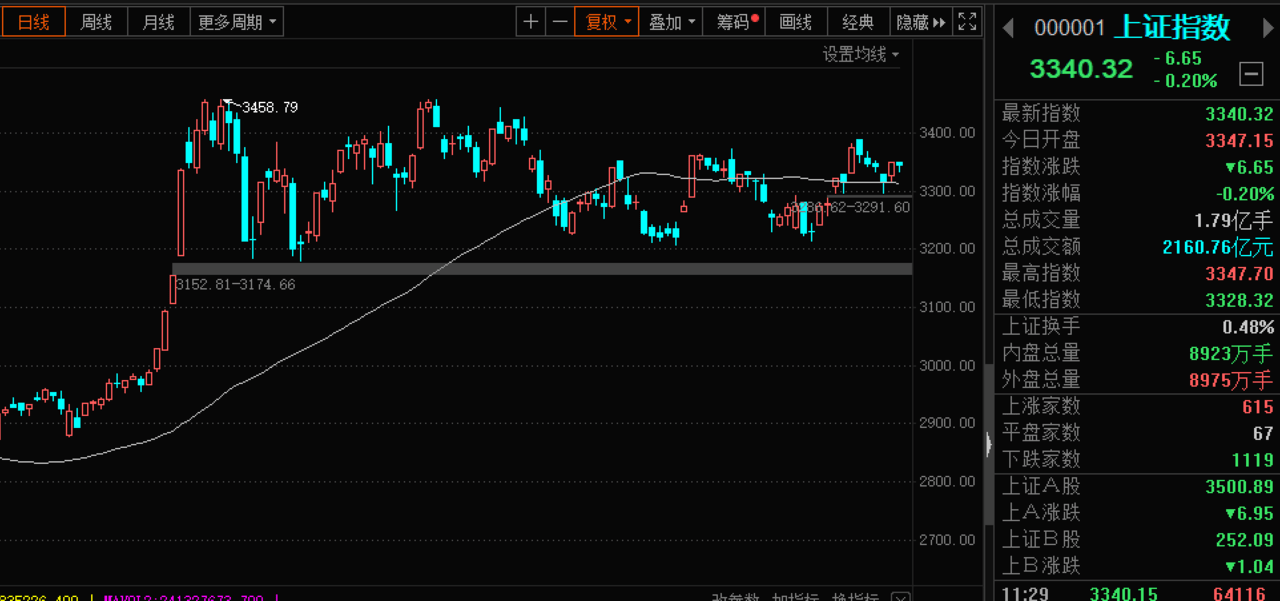
Task: Click the 内盘总量 value 8923万手
Action: click(x=1232, y=353)
